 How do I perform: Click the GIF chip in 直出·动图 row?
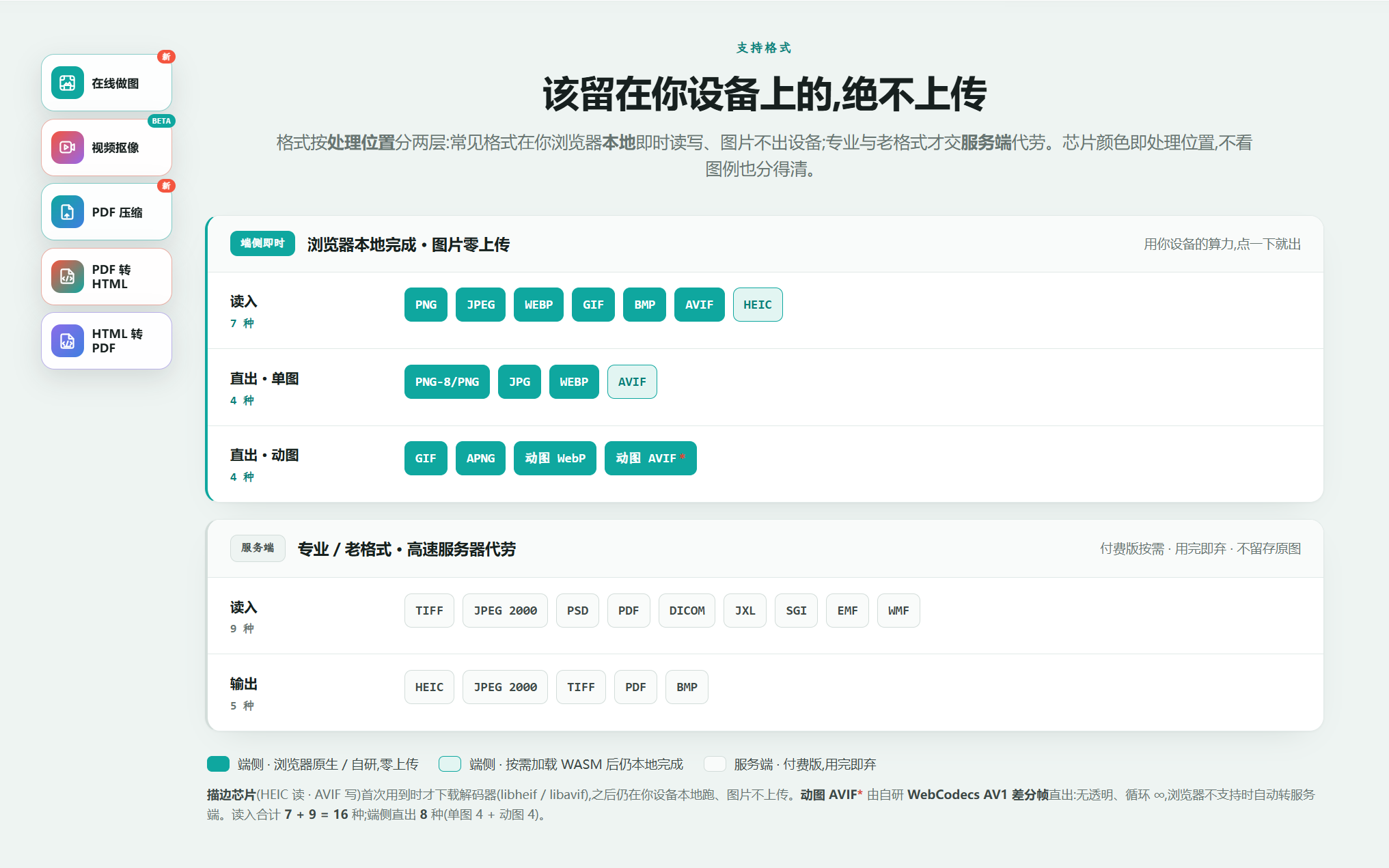tap(426, 458)
